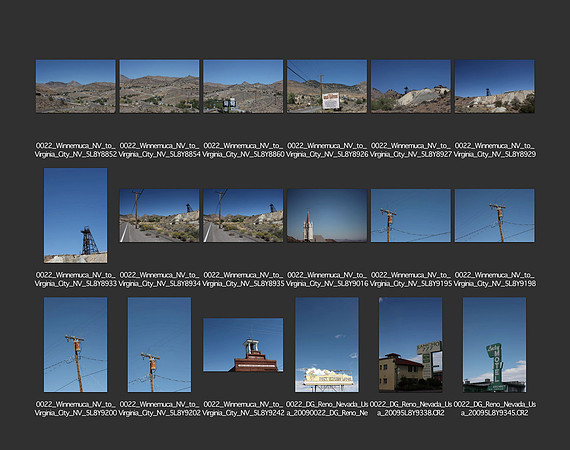Image resolution: width=570 pixels, height=450 pixels.
Task: Select thumbnail 5L8Y9195 utility pole
Action: [411, 215]
